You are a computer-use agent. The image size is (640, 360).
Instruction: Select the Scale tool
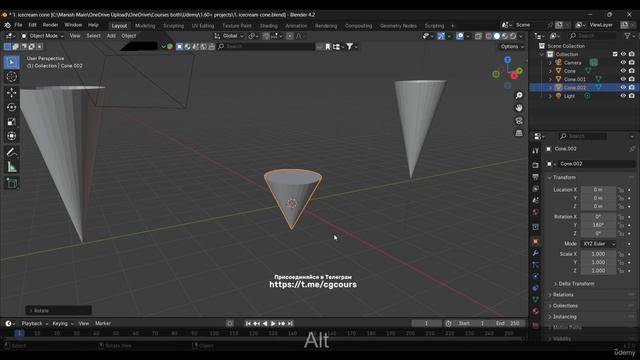pos(11,122)
